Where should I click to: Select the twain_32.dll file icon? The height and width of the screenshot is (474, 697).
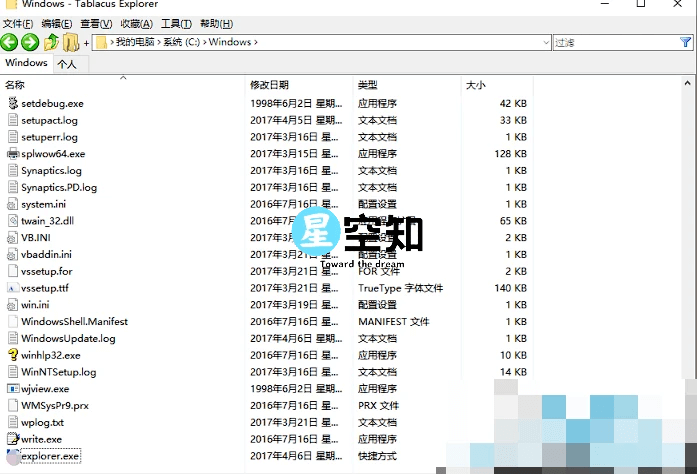pos(13,221)
